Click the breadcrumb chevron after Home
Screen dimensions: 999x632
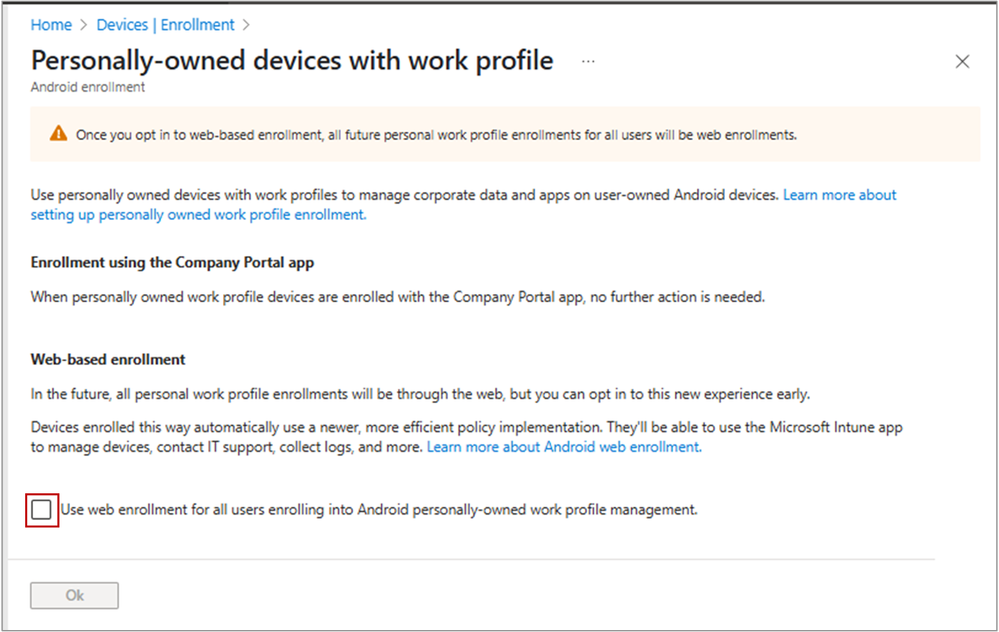pos(84,25)
